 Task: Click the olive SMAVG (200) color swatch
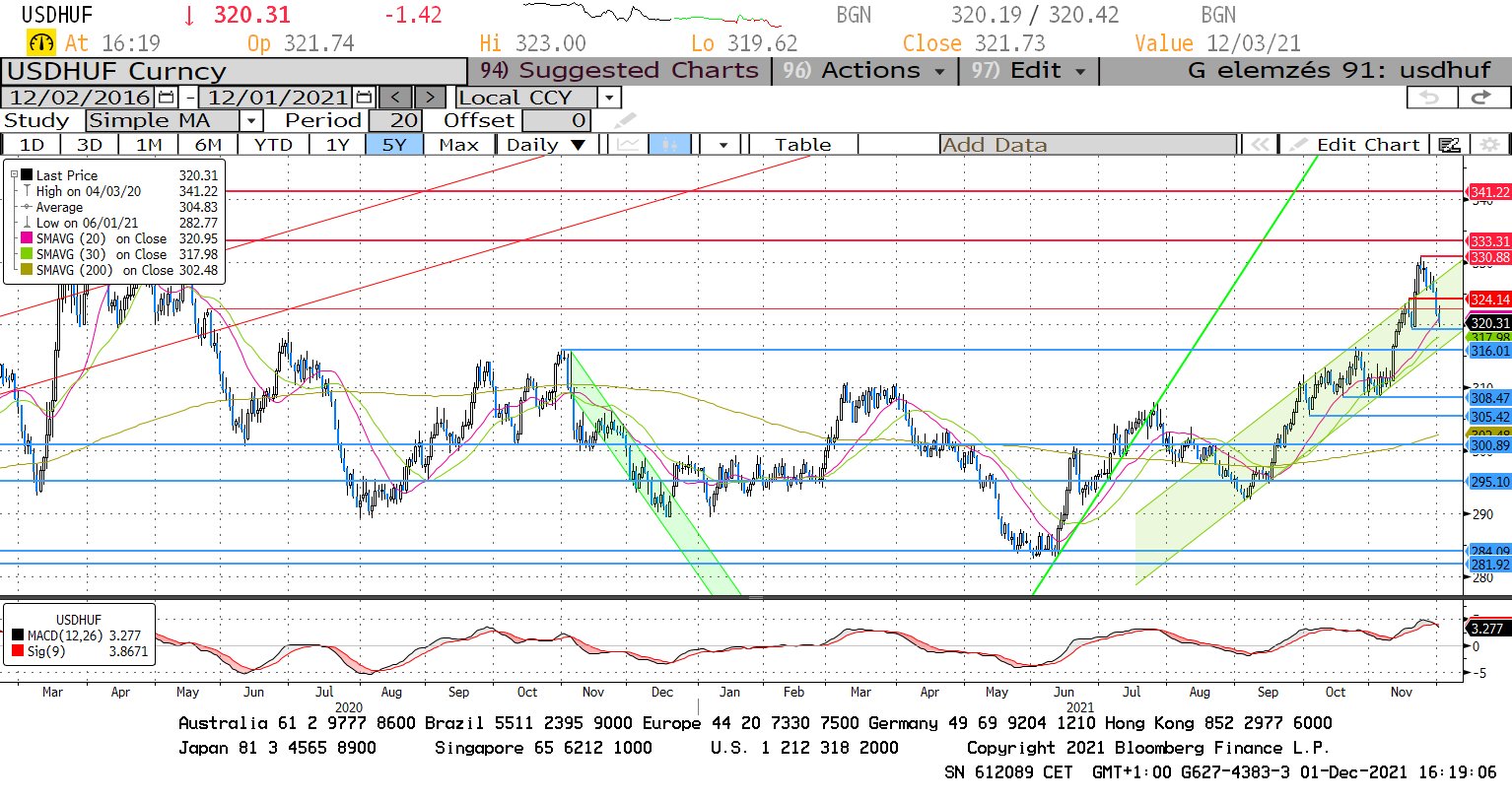tap(28, 270)
